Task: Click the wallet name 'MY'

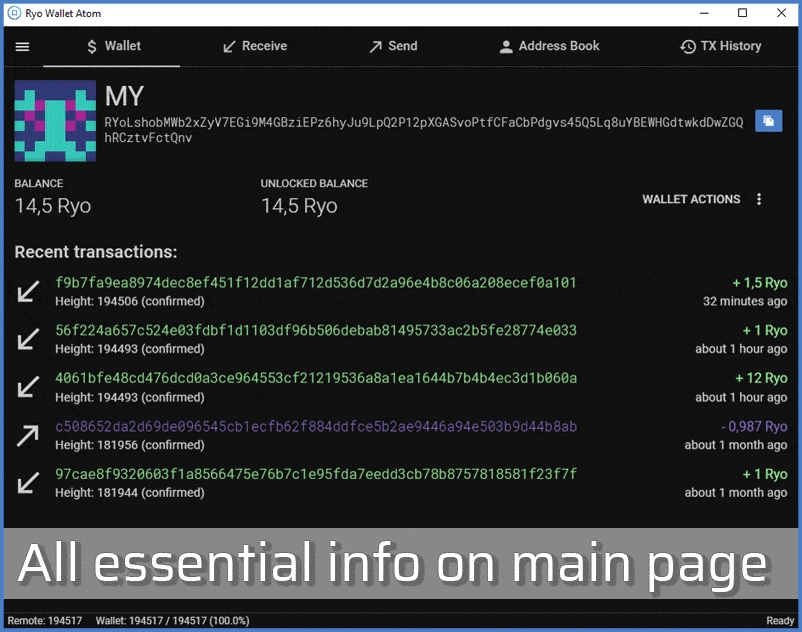Action: coord(124,96)
